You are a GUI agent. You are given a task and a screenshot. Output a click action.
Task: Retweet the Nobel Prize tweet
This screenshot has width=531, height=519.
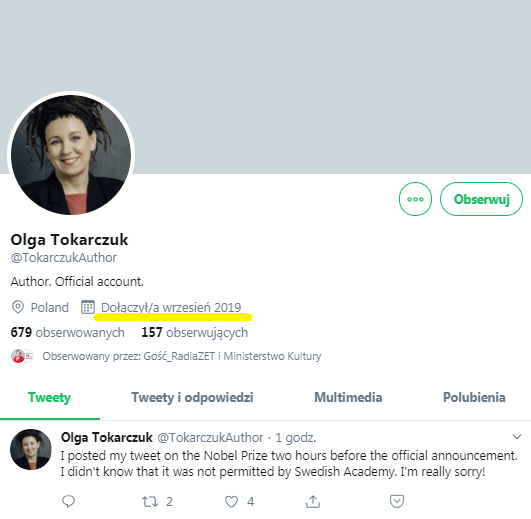(x=150, y=501)
